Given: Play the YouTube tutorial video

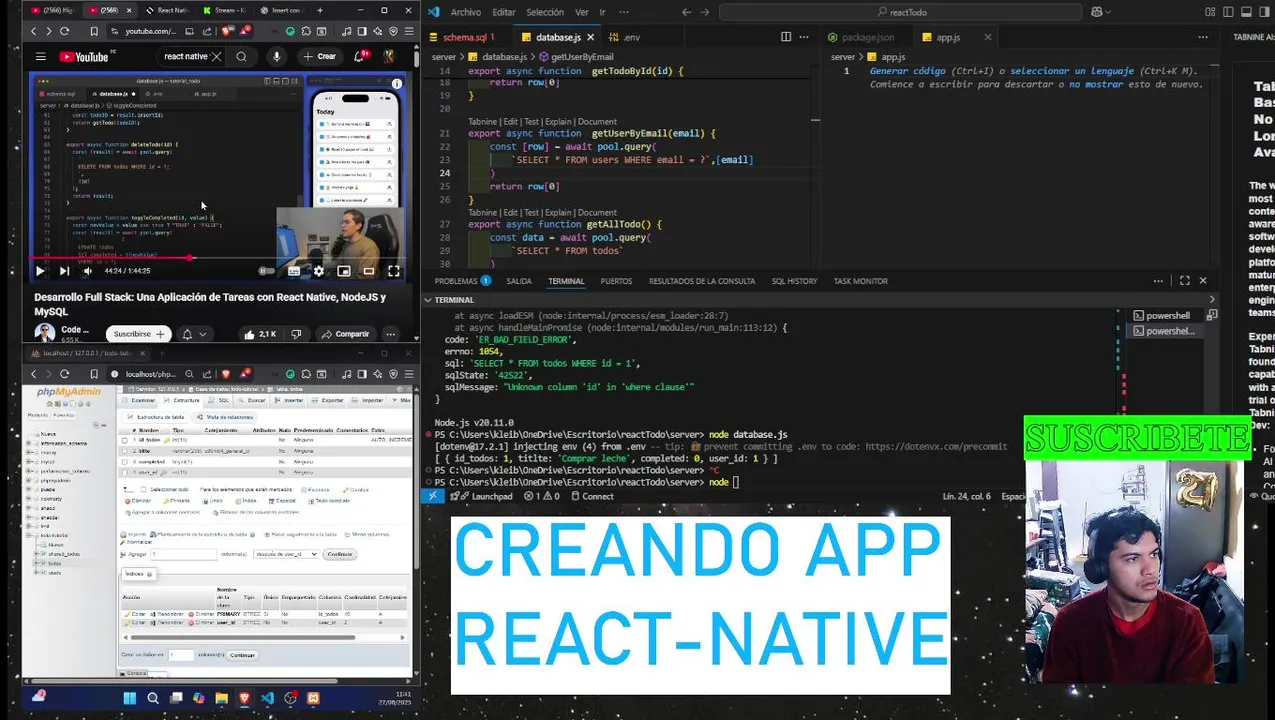Looking at the screenshot, I should point(40,271).
